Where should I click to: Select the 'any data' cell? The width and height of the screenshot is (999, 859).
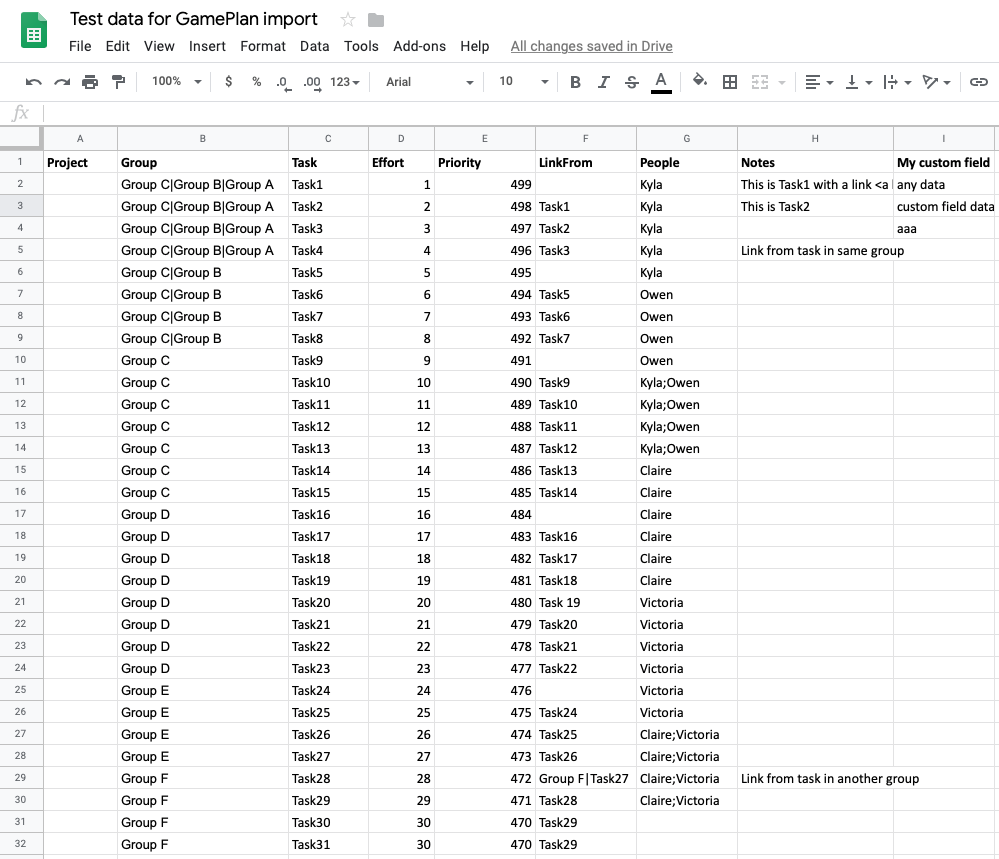click(944, 184)
